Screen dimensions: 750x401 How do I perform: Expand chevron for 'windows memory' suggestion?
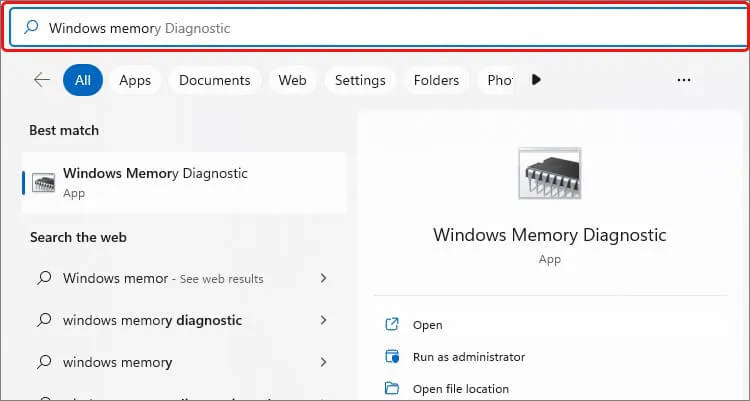pyautogui.click(x=324, y=362)
